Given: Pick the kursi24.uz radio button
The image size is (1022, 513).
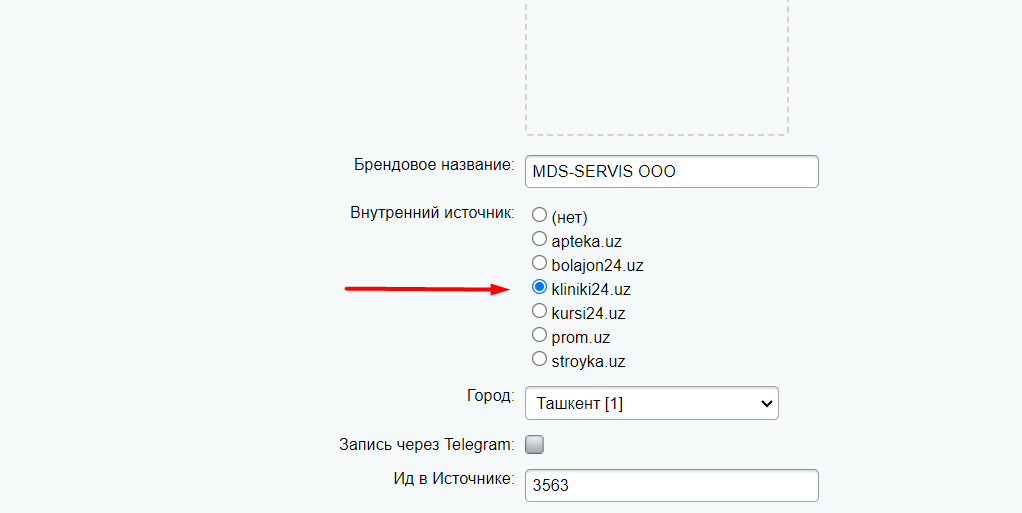Looking at the screenshot, I should (x=540, y=311).
